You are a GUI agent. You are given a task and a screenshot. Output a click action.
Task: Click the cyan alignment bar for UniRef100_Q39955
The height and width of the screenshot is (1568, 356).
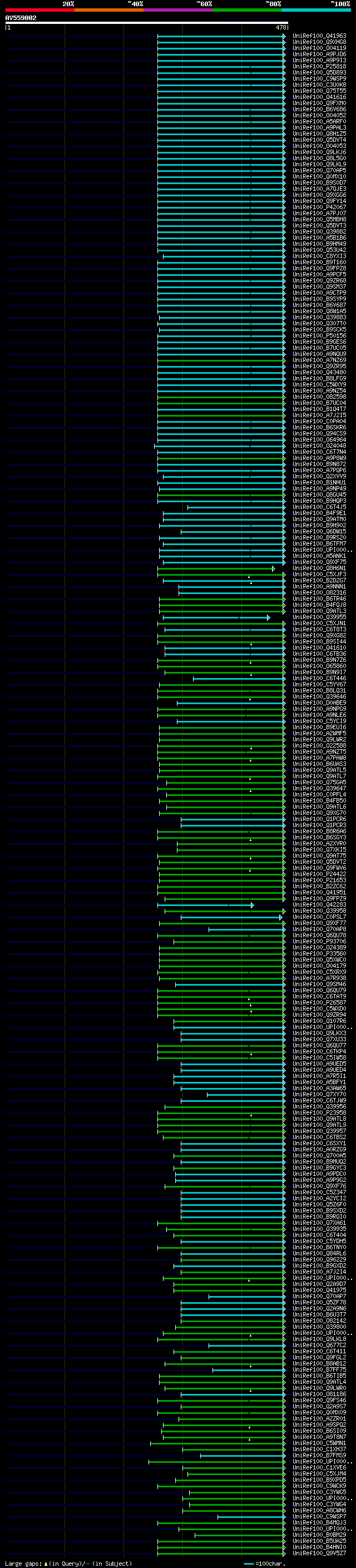click(x=216, y=617)
